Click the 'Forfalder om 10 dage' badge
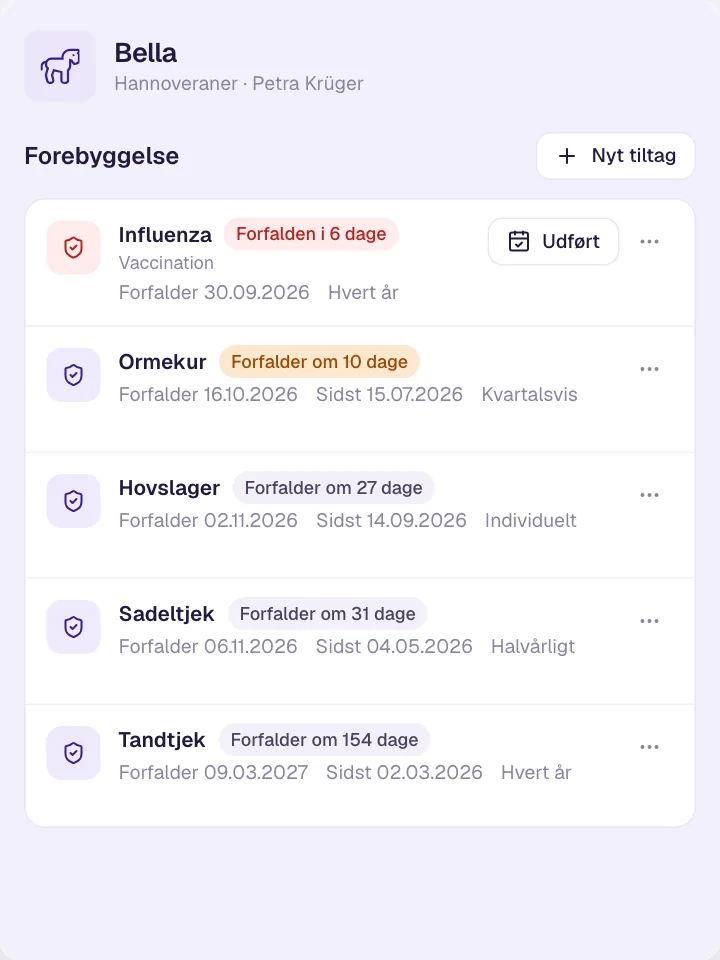 (x=319, y=362)
